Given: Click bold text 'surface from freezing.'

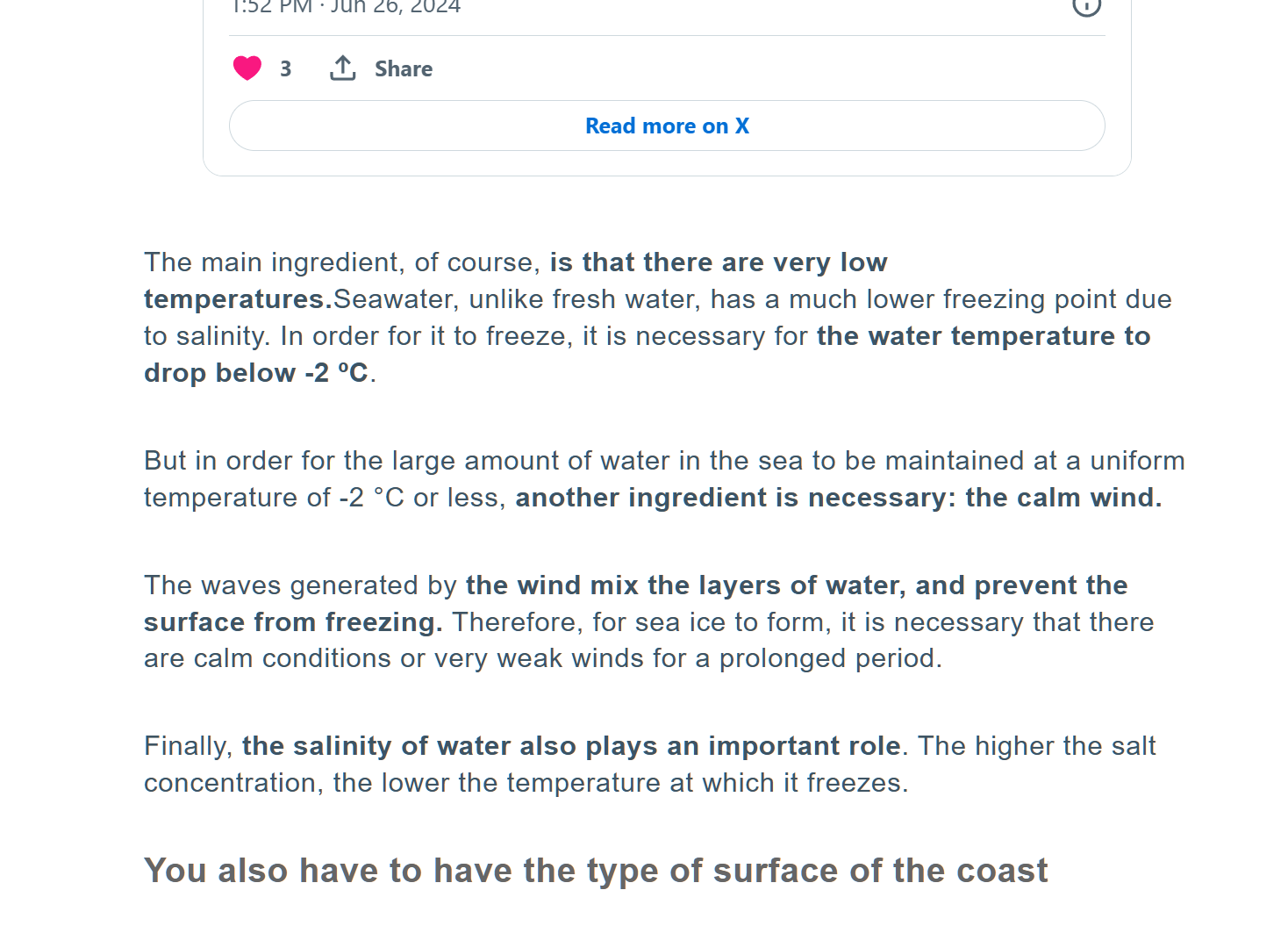Looking at the screenshot, I should (x=293, y=622).
